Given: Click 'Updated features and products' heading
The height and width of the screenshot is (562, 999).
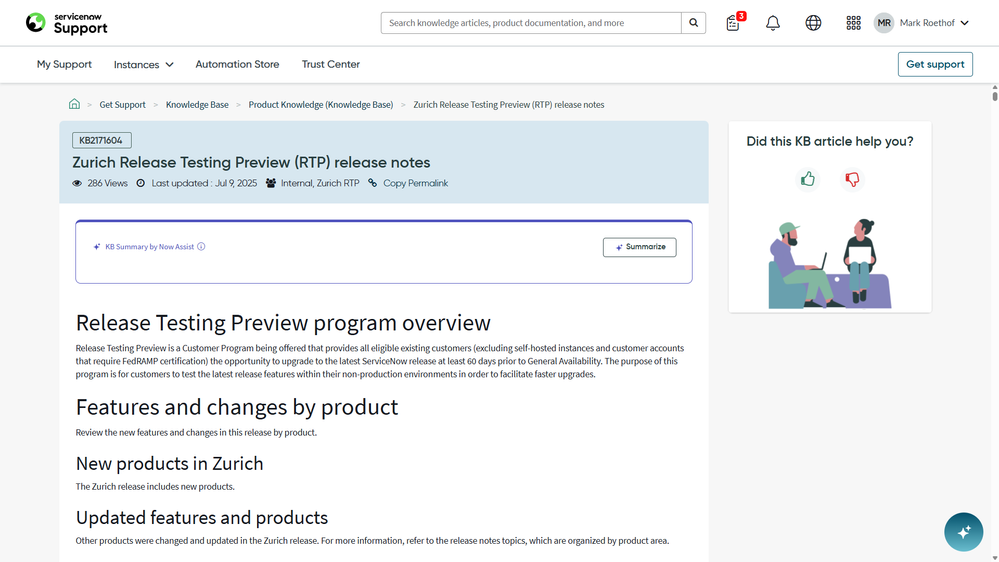Looking at the screenshot, I should [201, 517].
